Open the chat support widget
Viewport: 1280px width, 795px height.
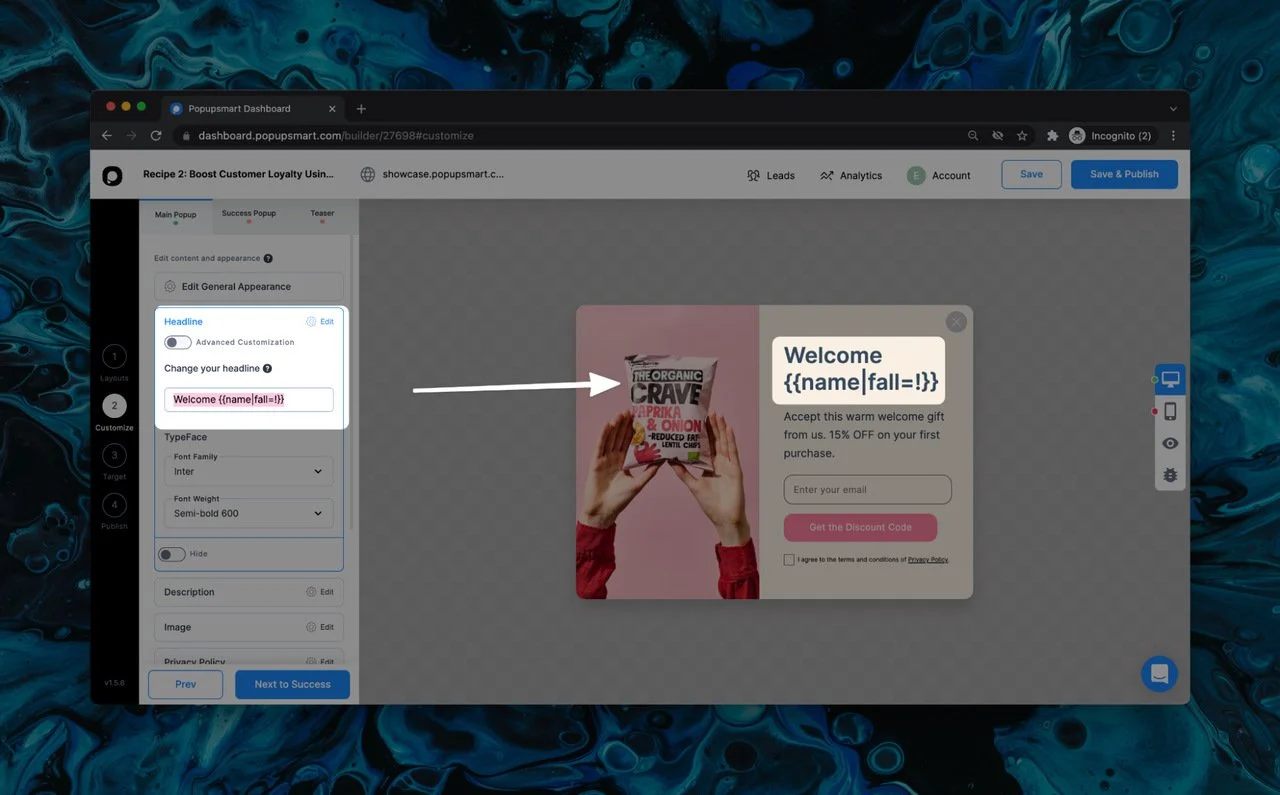click(x=1159, y=674)
